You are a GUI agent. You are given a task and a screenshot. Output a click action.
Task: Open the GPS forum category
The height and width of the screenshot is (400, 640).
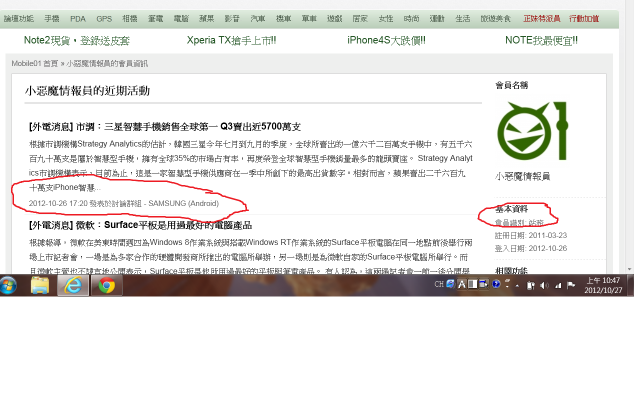(104, 19)
